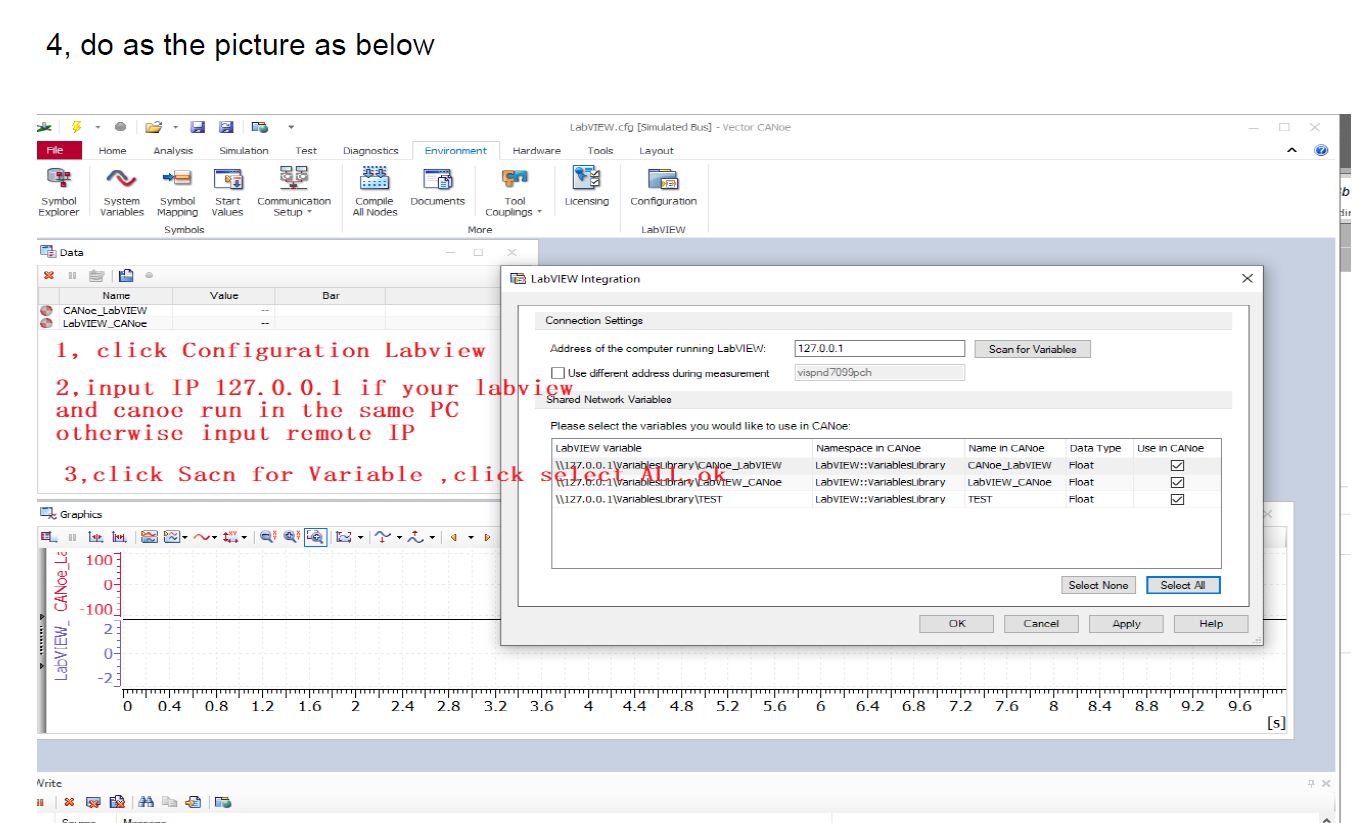Collapse the ribbon with the caret arrow

point(1292,150)
